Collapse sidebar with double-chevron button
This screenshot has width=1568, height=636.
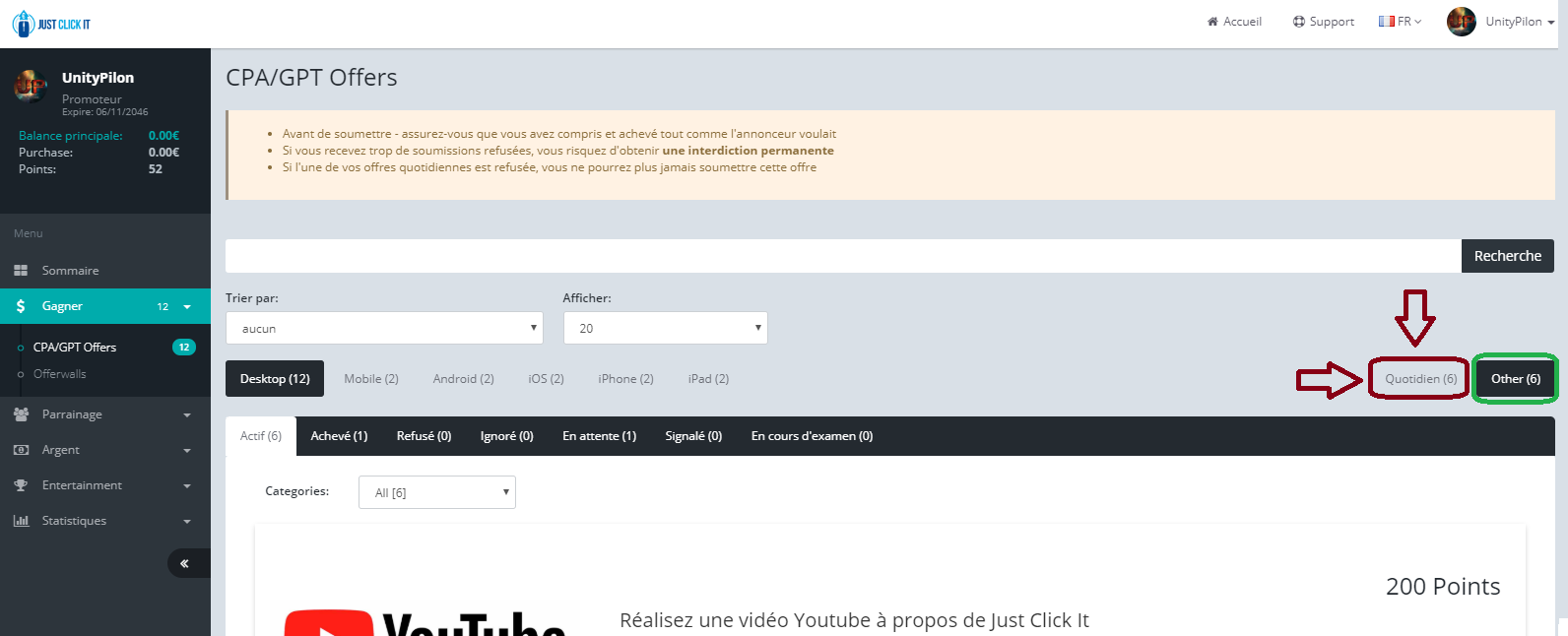[x=184, y=563]
